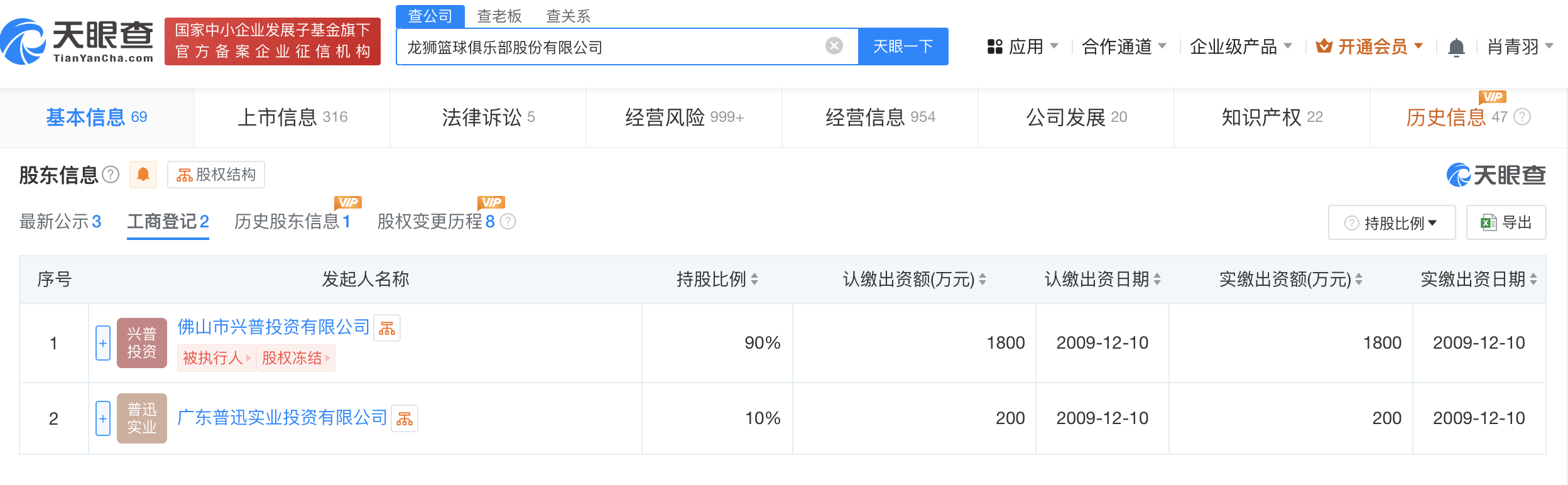The width and height of the screenshot is (1568, 485).
Task: Expand row 2 with plus button
Action: [103, 418]
